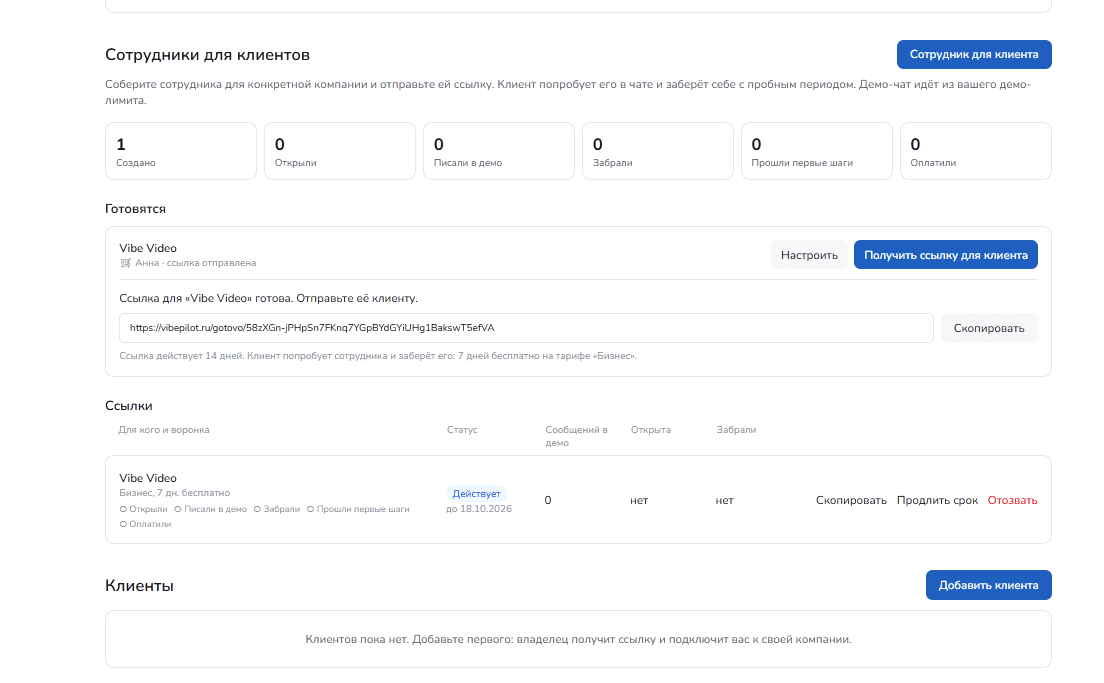Click "Скопировать" in the Ссылки table row
Screen dimensions: 1104x683
point(851,500)
